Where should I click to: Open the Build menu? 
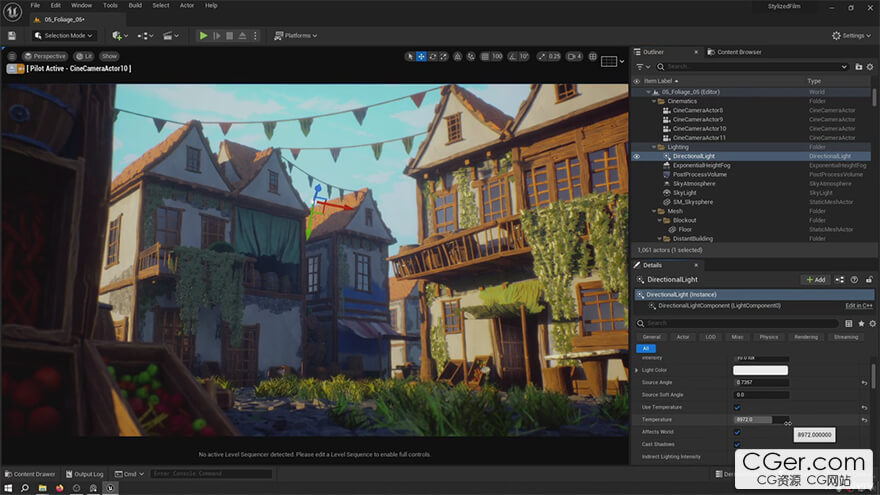point(135,6)
